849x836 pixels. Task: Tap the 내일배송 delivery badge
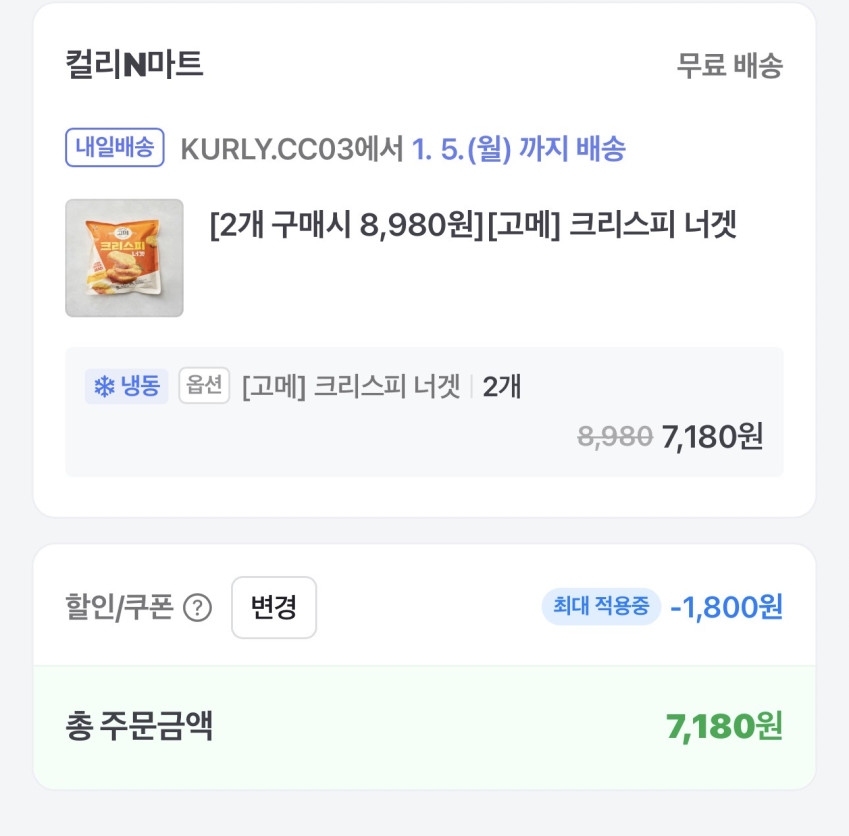click(x=115, y=148)
